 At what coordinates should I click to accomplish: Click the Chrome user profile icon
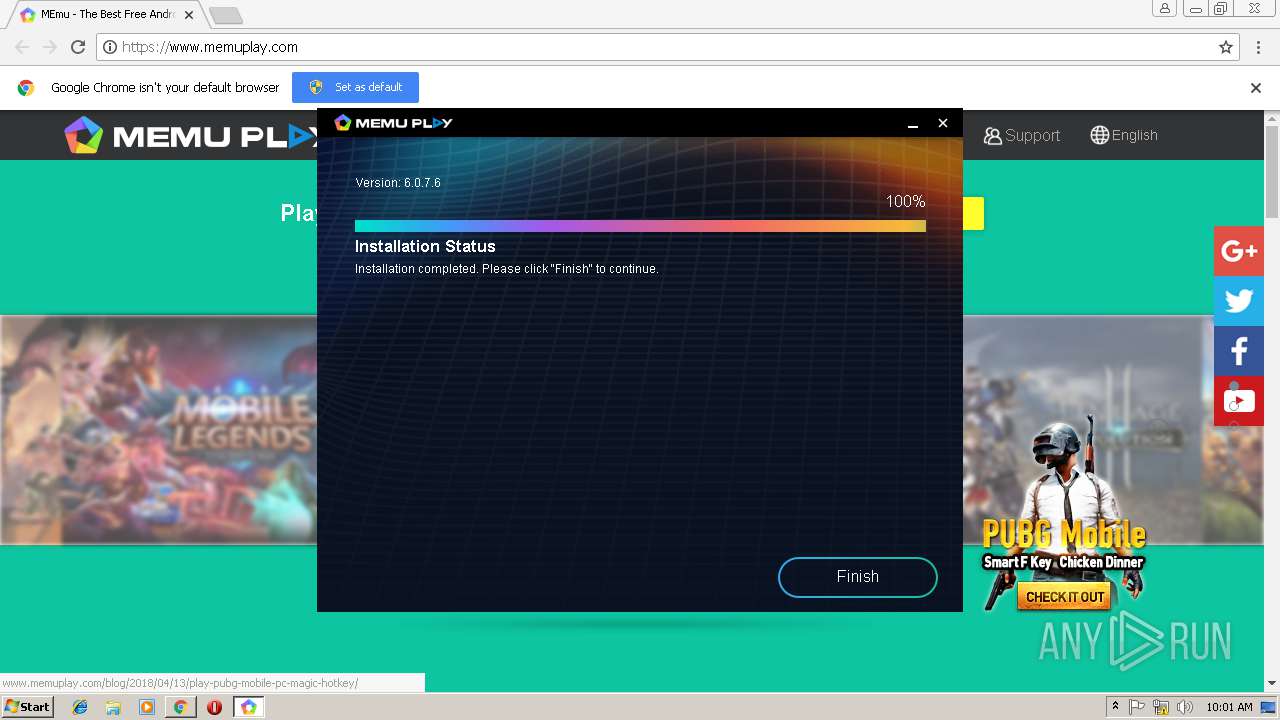[1164, 9]
